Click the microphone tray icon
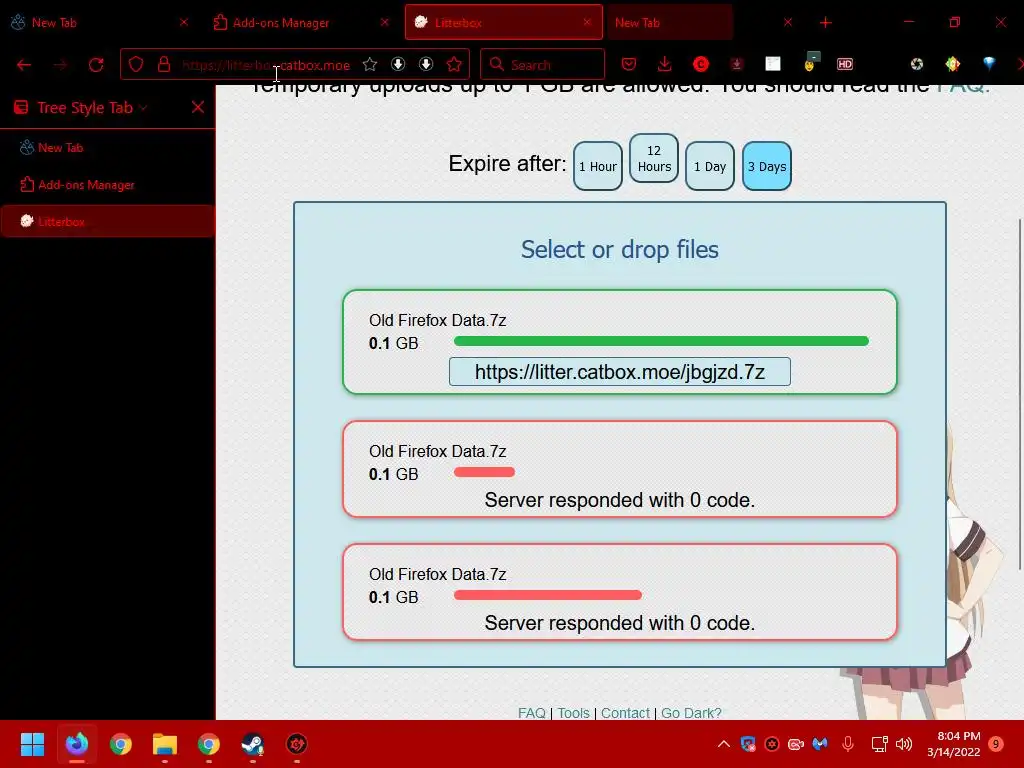The image size is (1024, 768). point(848,743)
